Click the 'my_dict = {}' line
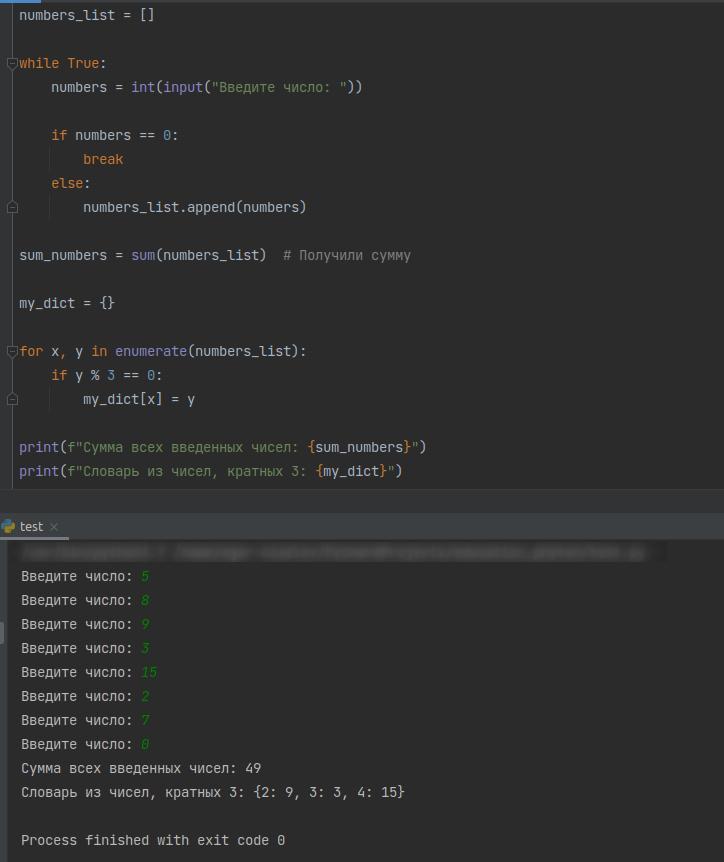724x862 pixels. pos(67,303)
